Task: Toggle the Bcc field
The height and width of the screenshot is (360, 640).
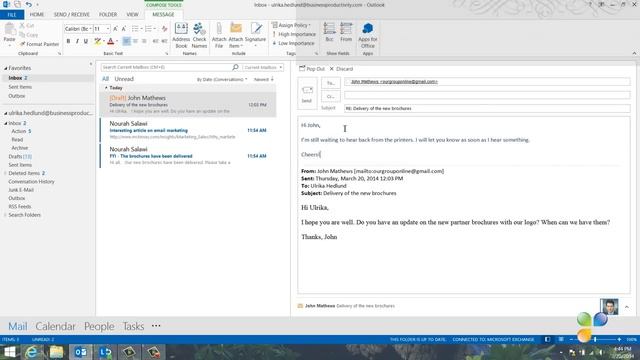Action: pos(329,33)
